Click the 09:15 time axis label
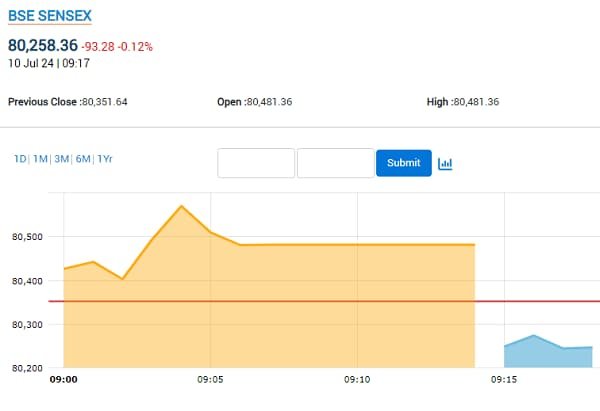Image resolution: width=600 pixels, height=411 pixels. pos(504,380)
